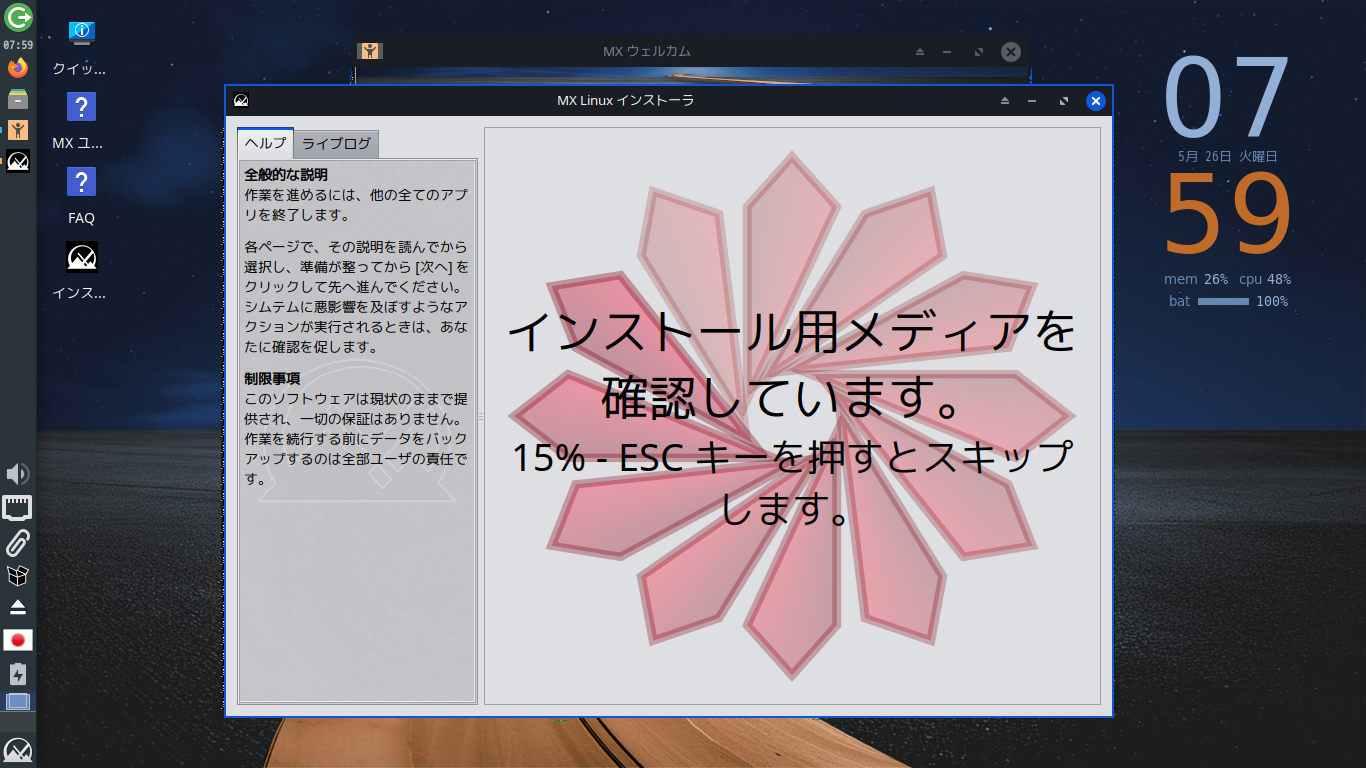Click the green logout icon in panel
Image resolution: width=1366 pixels, height=768 pixels.
click(x=18, y=17)
